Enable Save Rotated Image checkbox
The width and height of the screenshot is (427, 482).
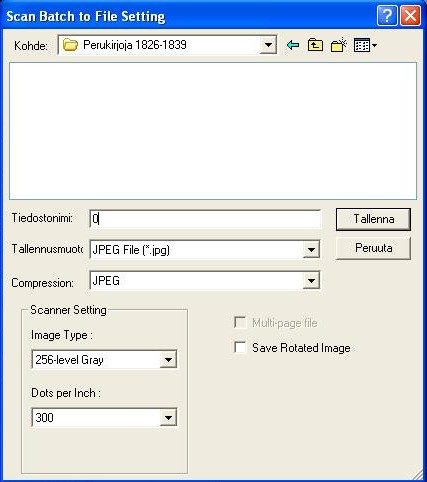[240, 347]
